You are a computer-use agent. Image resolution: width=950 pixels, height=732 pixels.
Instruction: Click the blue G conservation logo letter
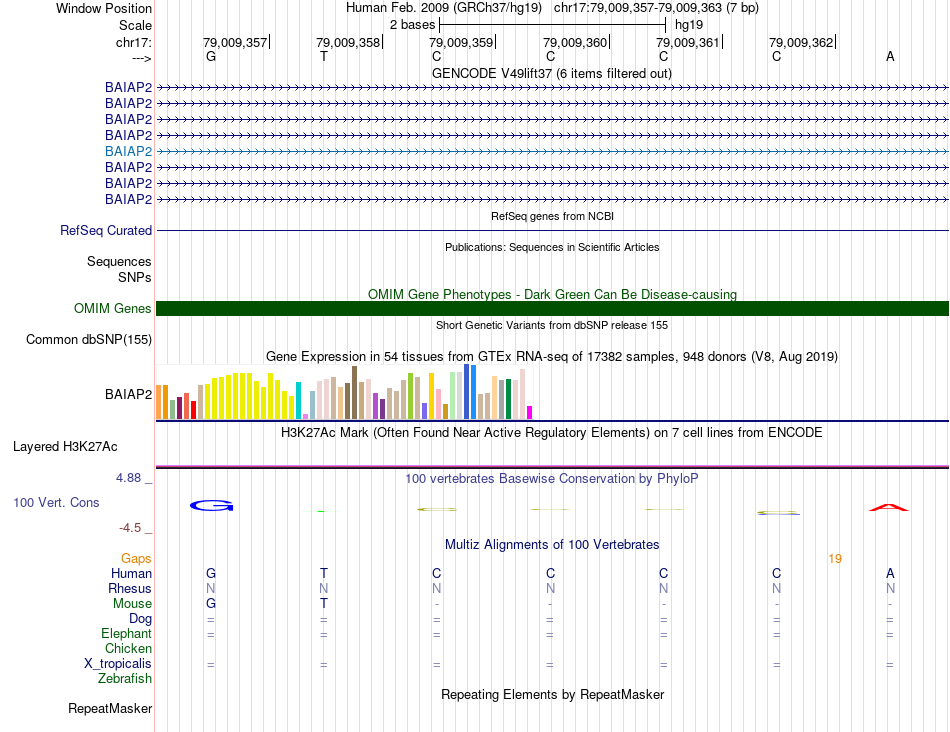point(211,505)
